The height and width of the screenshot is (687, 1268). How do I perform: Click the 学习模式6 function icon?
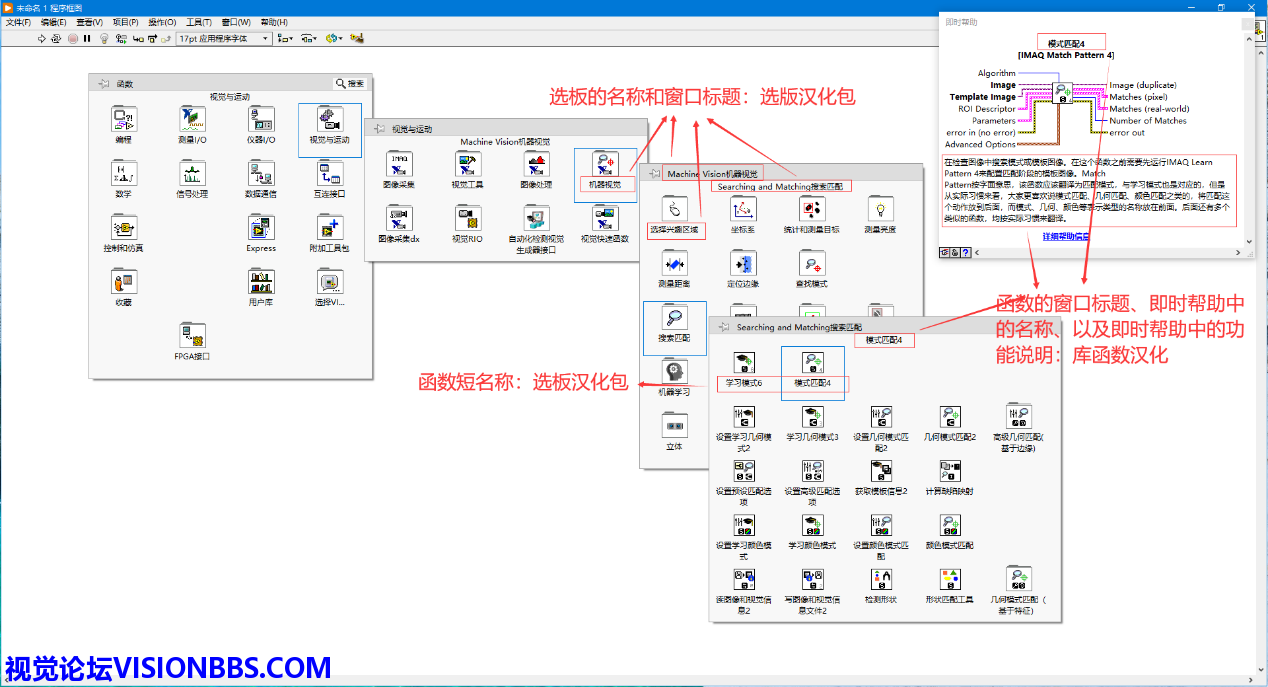tap(743, 366)
